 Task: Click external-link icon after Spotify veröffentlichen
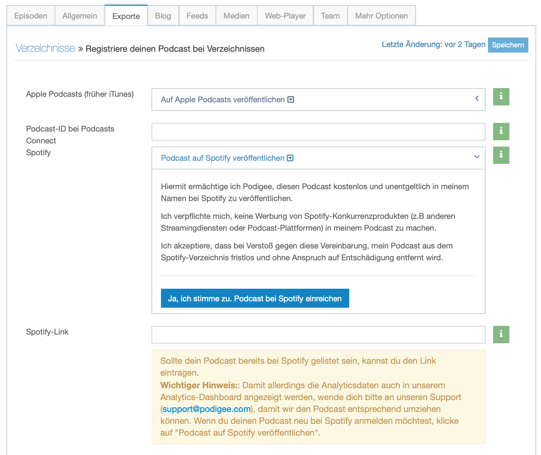(290, 158)
